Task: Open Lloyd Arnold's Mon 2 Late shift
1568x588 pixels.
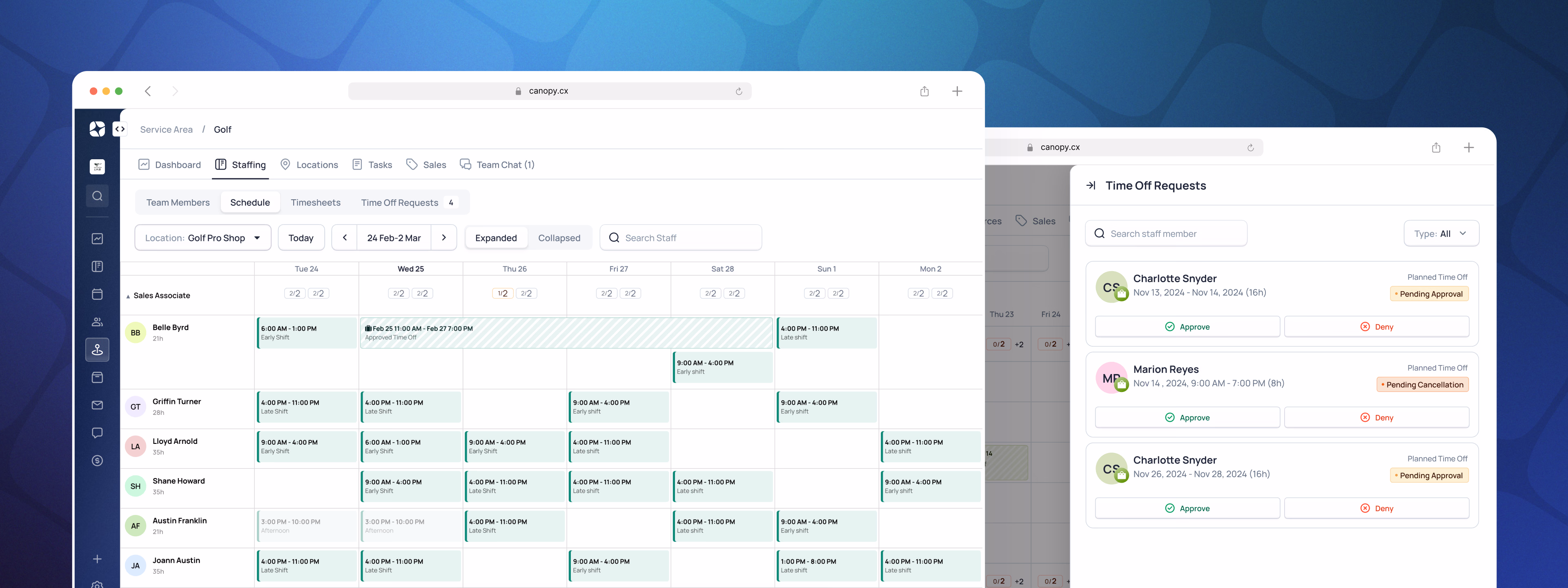Action: point(930,447)
